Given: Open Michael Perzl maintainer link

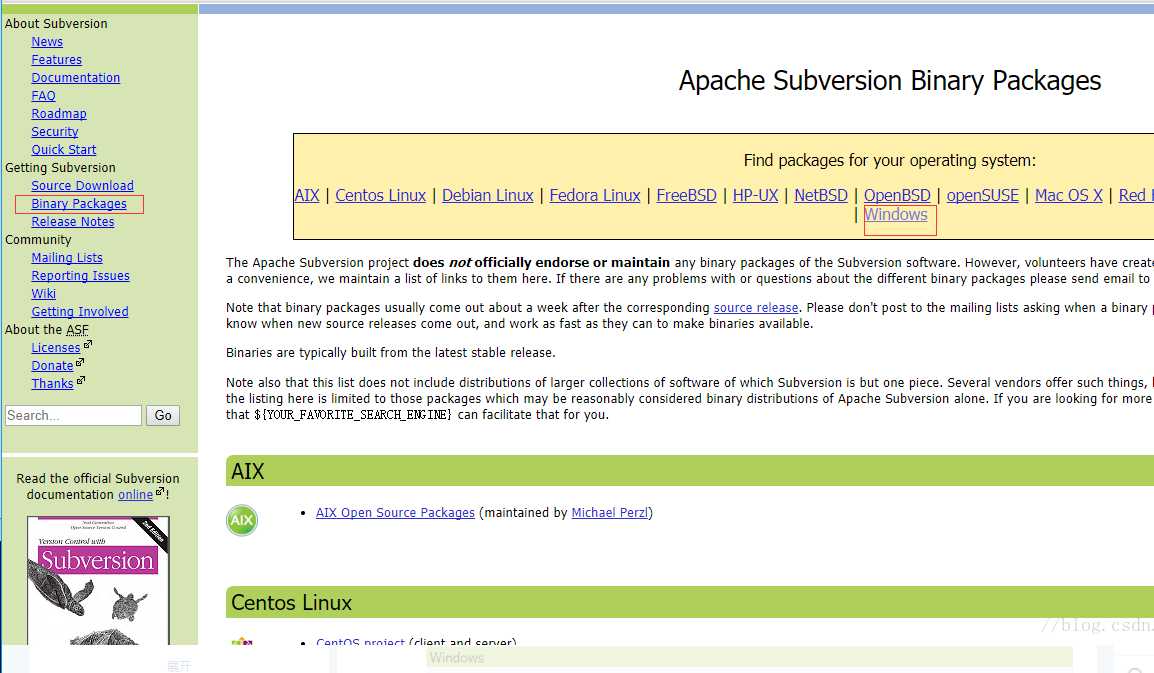Looking at the screenshot, I should pyautogui.click(x=610, y=512).
